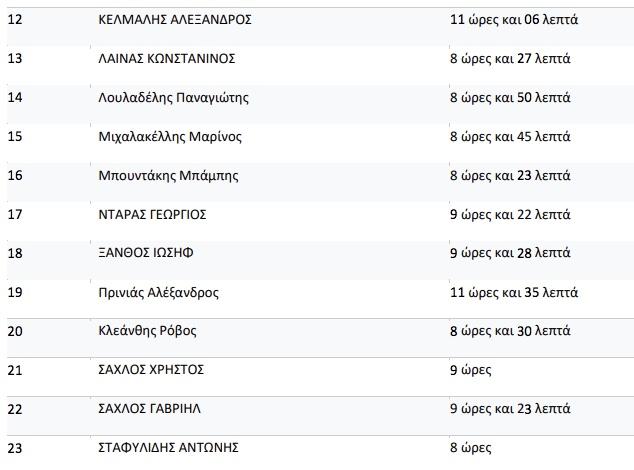Click the ΣΑΧΛΟΣ ΓΑΒΡΙΗΛ name
The height and width of the screenshot is (470, 634).
149,409
